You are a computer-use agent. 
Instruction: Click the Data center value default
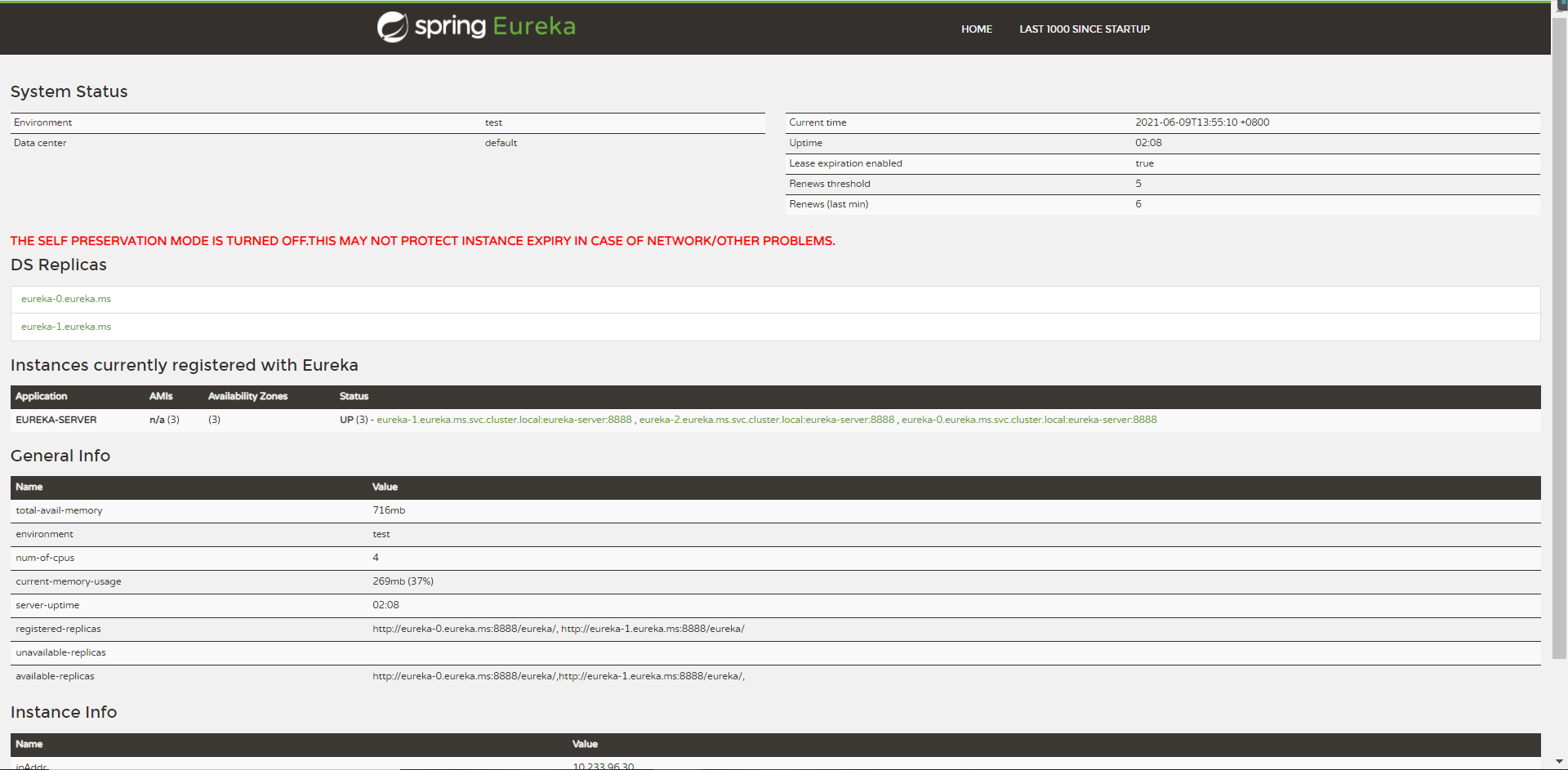(501, 143)
